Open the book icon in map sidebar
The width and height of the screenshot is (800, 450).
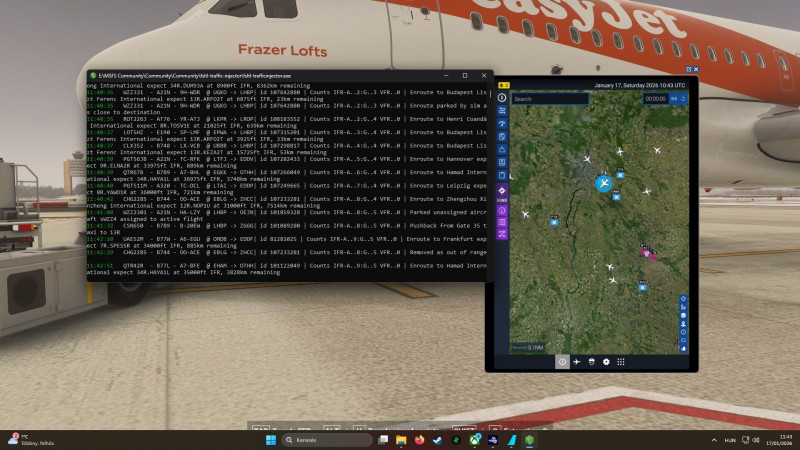[x=502, y=162]
